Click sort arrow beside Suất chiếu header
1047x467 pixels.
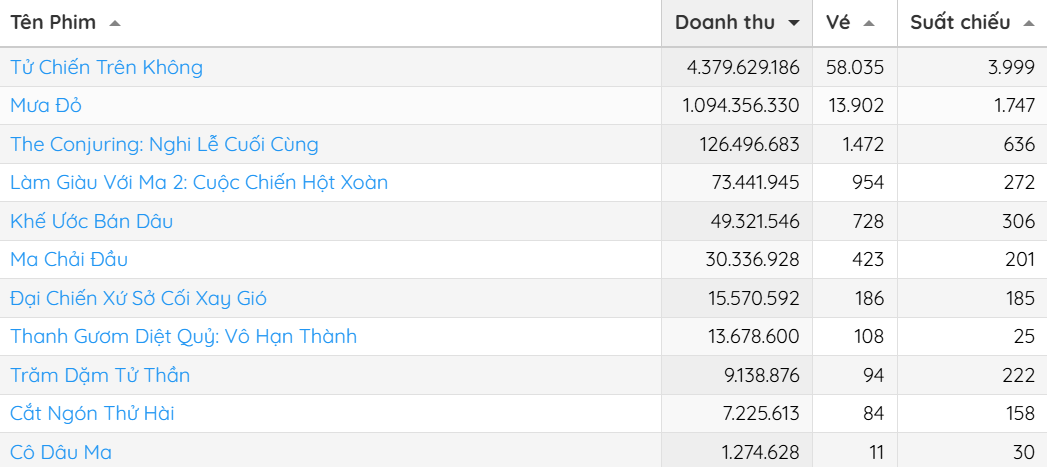1029,23
